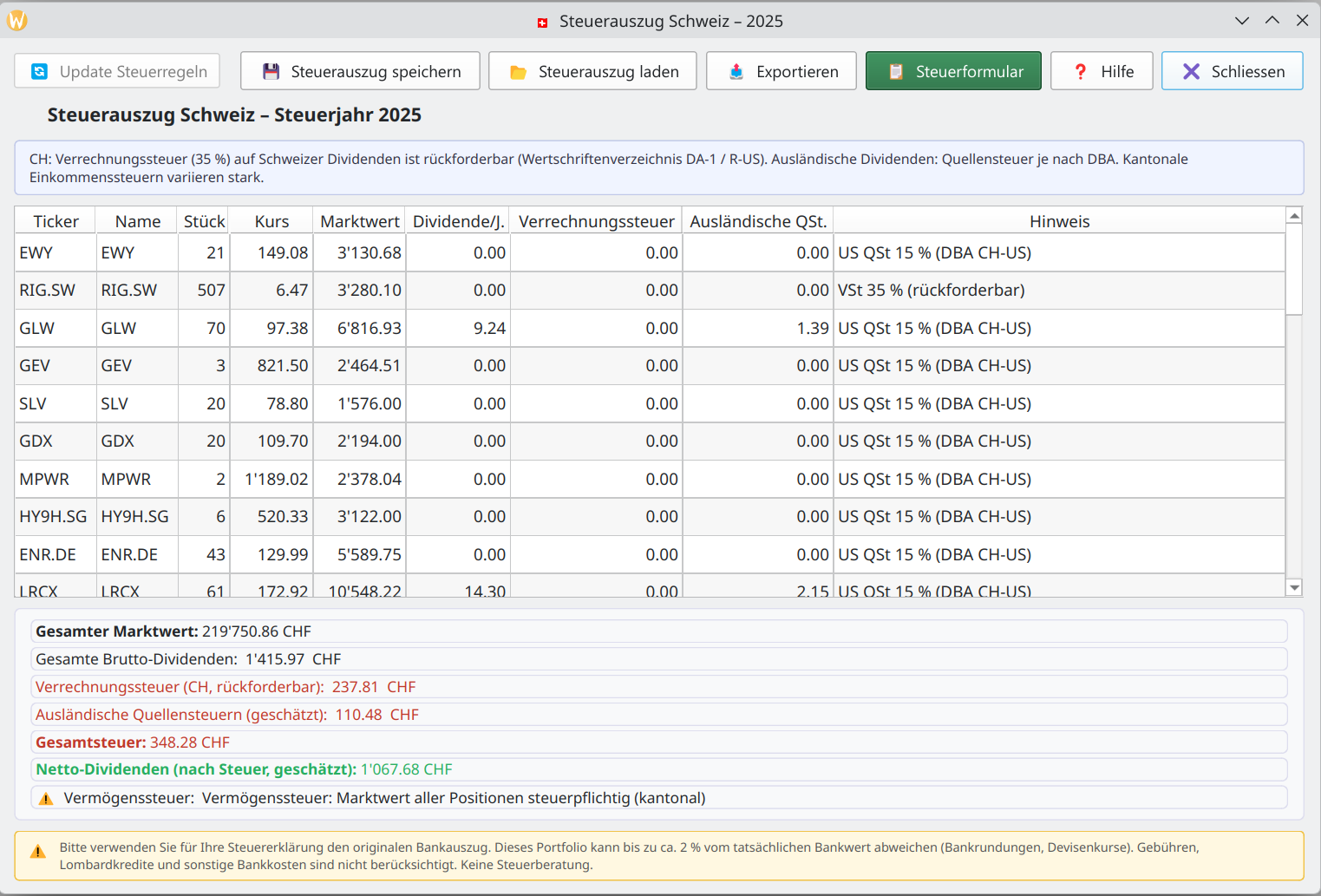The image size is (1321, 896).
Task: Click the dividend value 9.24
Action: pyautogui.click(x=458, y=328)
